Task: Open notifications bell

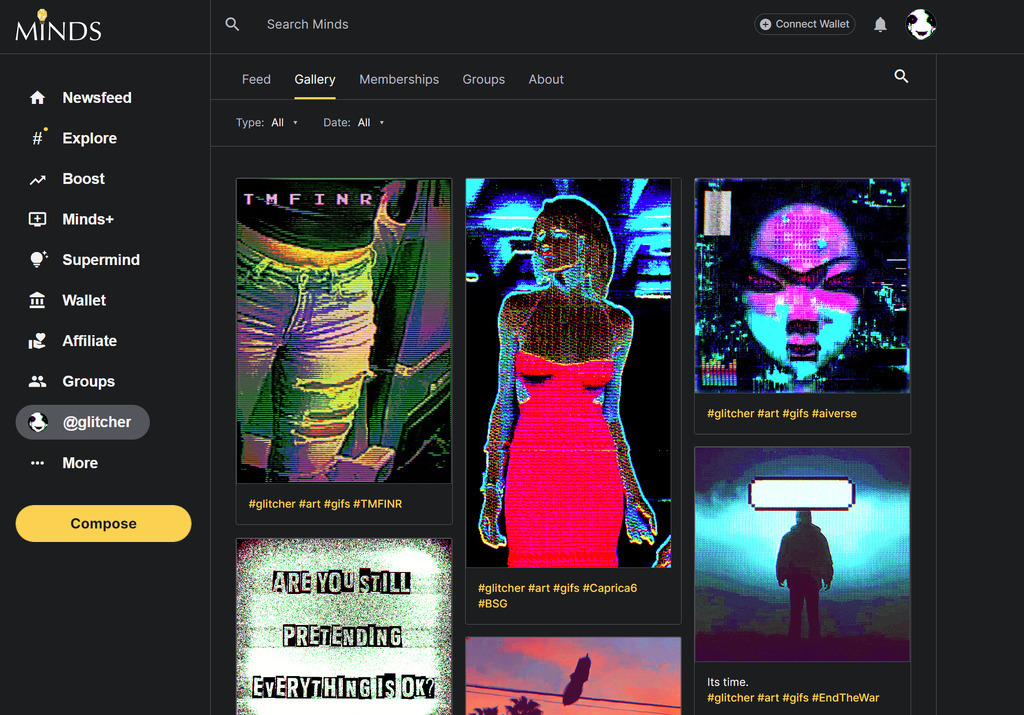Action: coord(880,25)
